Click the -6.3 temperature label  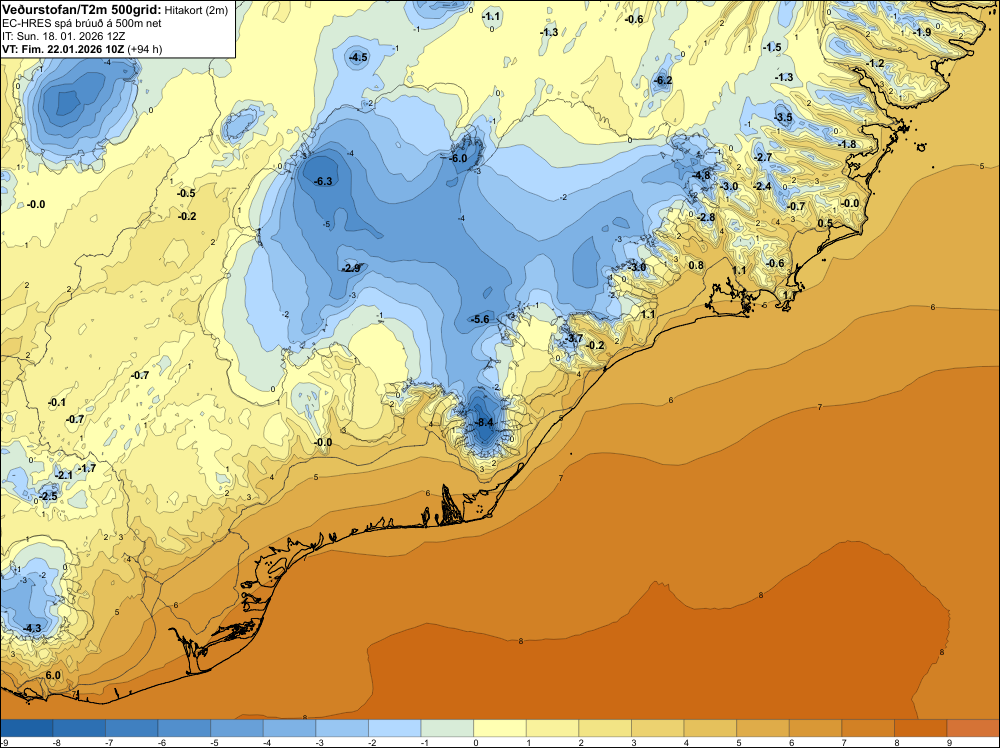[x=323, y=181]
